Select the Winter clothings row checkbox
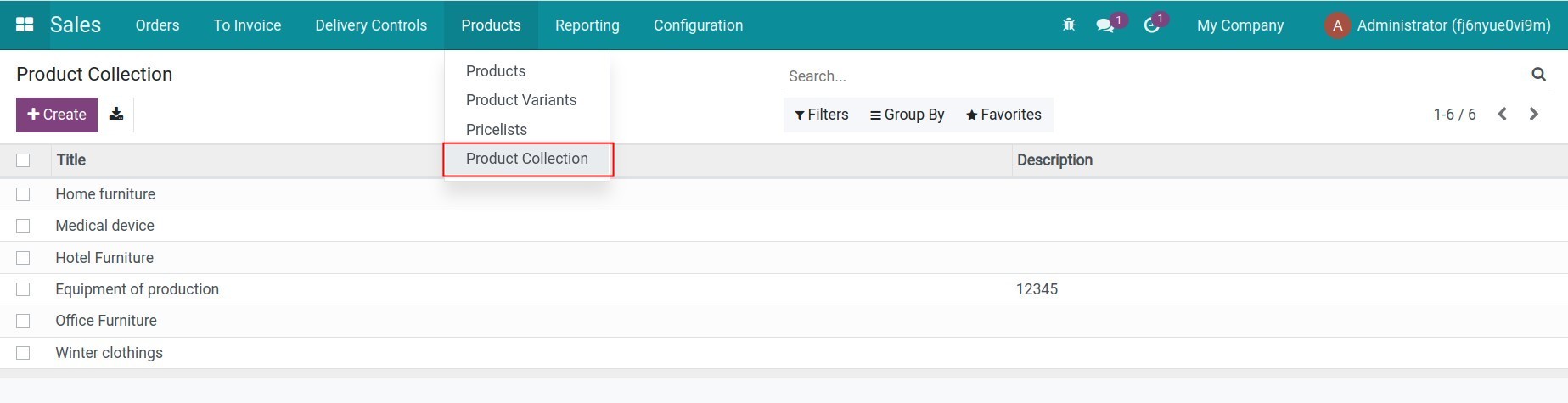This screenshot has width=1568, height=403. click(x=23, y=353)
